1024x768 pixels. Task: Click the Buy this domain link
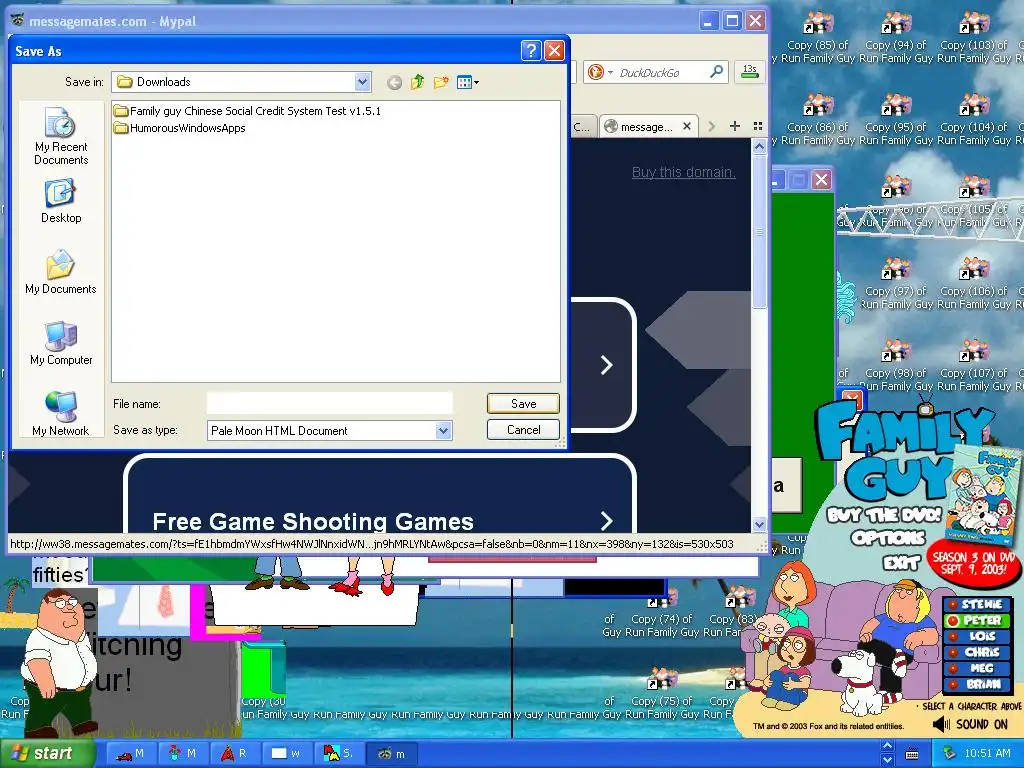[x=683, y=172]
